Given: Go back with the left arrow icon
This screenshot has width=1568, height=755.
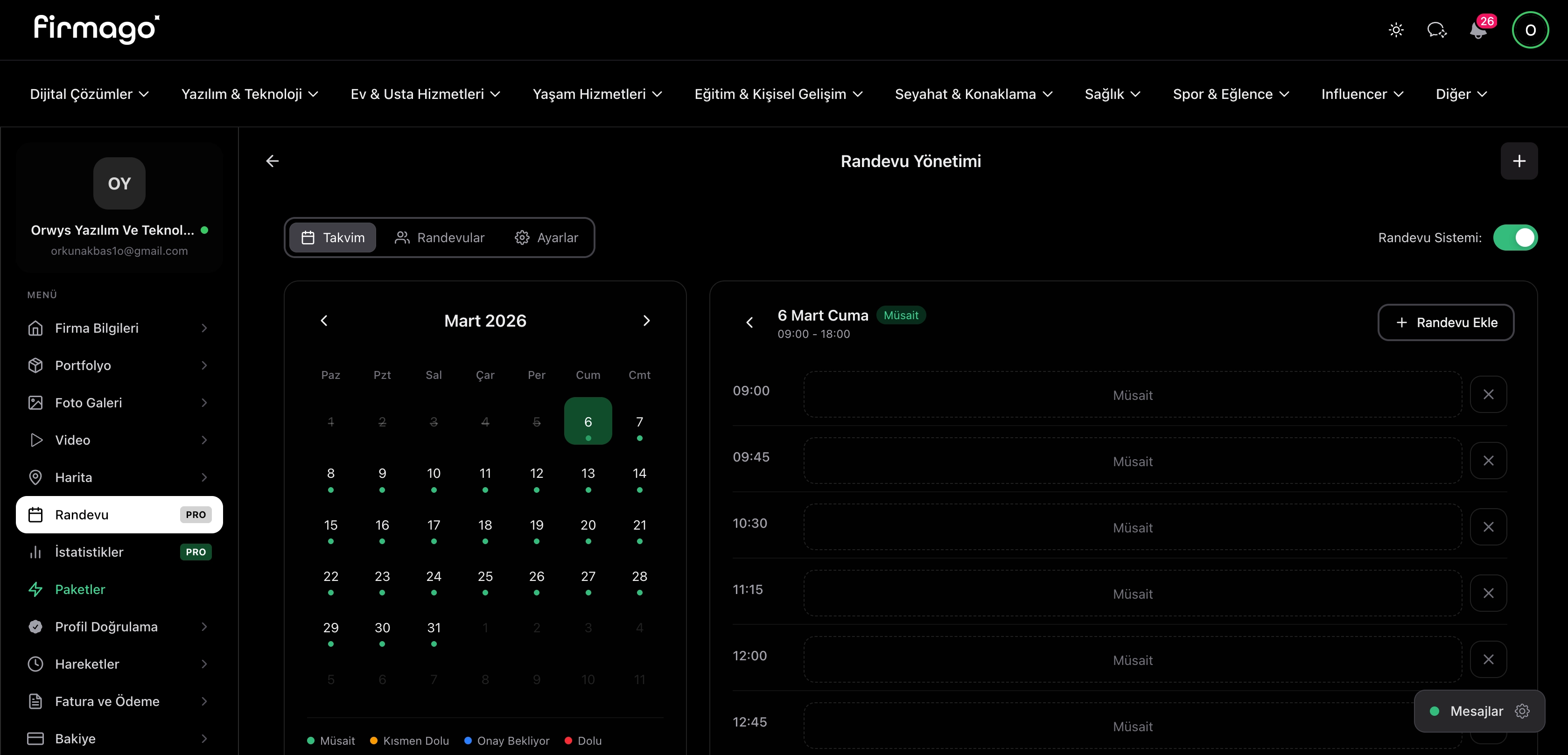Looking at the screenshot, I should click(x=272, y=161).
